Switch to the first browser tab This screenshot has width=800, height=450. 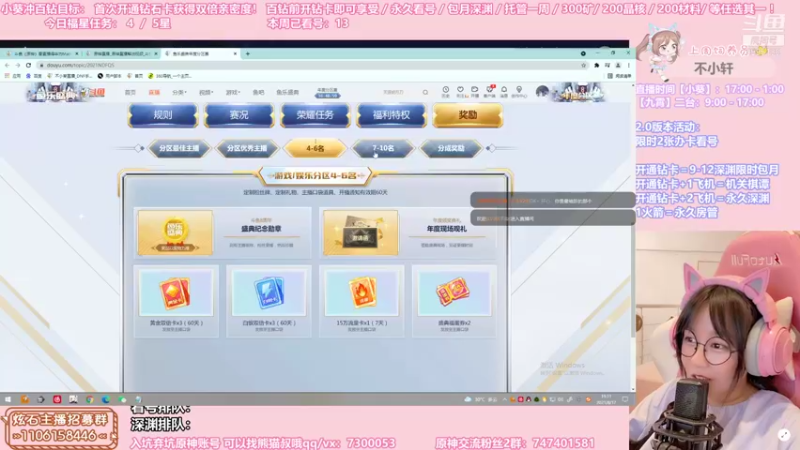(x=41, y=54)
